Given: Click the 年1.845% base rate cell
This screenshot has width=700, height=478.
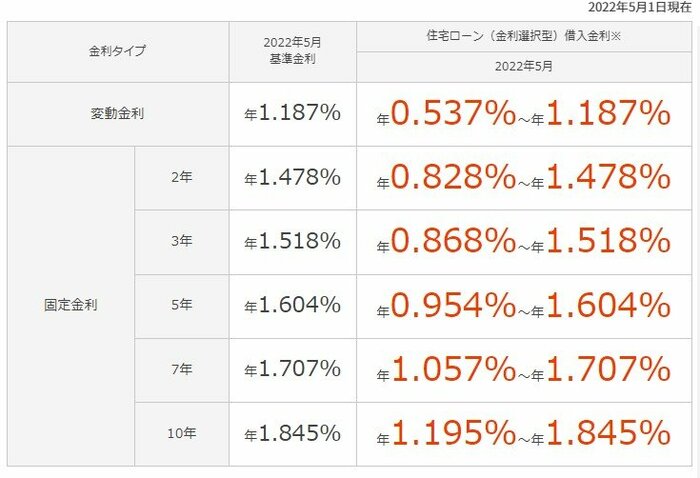Looking at the screenshot, I should pos(292,434).
